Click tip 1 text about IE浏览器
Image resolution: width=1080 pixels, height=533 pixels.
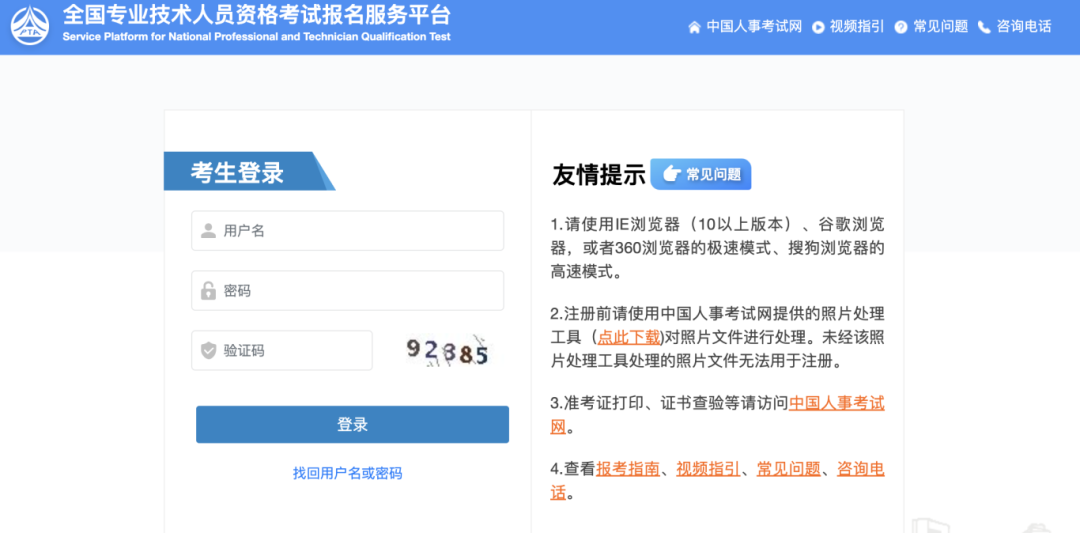[717, 248]
